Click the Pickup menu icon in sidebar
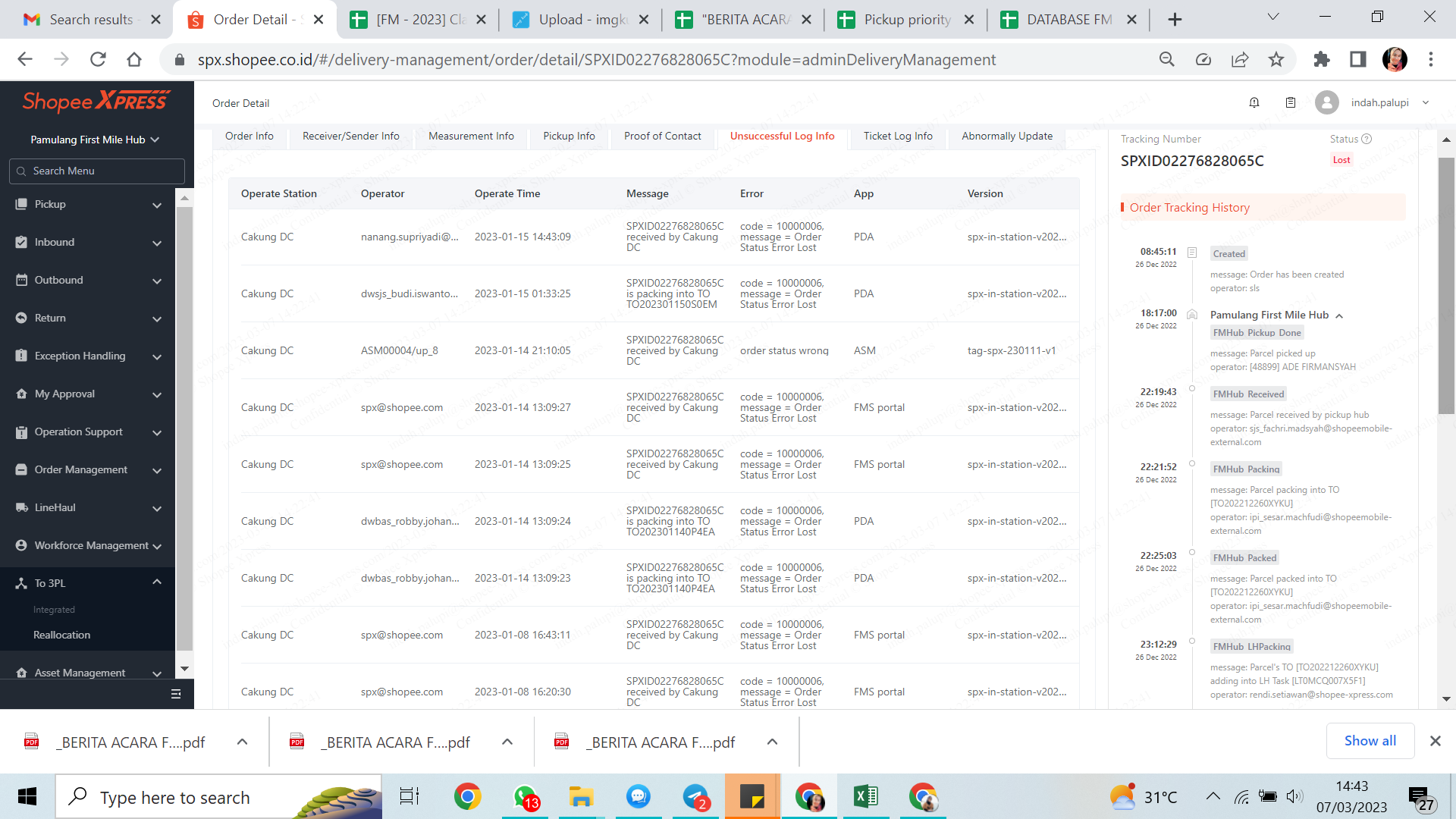Image resolution: width=1456 pixels, height=819 pixels. [x=21, y=204]
